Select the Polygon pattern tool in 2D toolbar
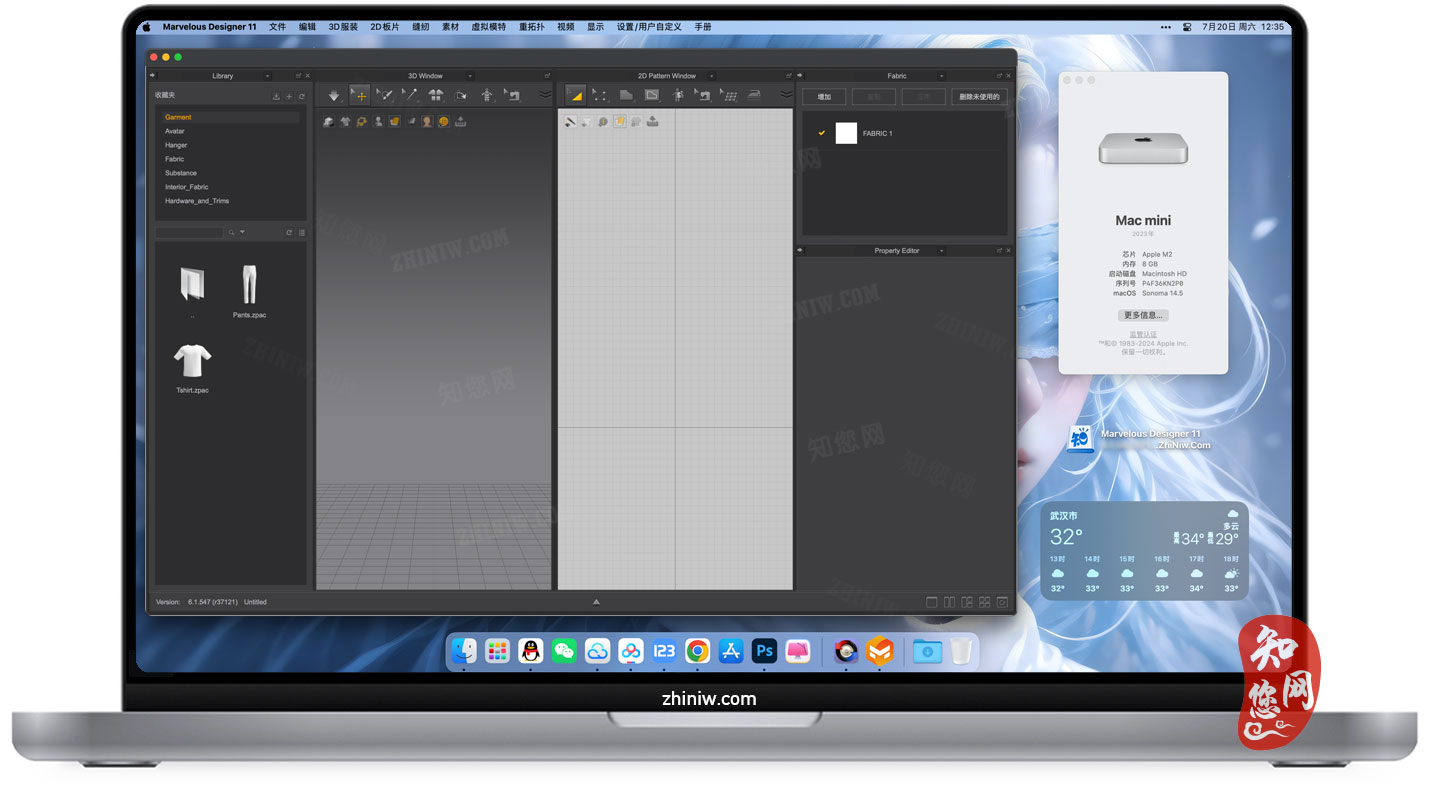 click(626, 95)
